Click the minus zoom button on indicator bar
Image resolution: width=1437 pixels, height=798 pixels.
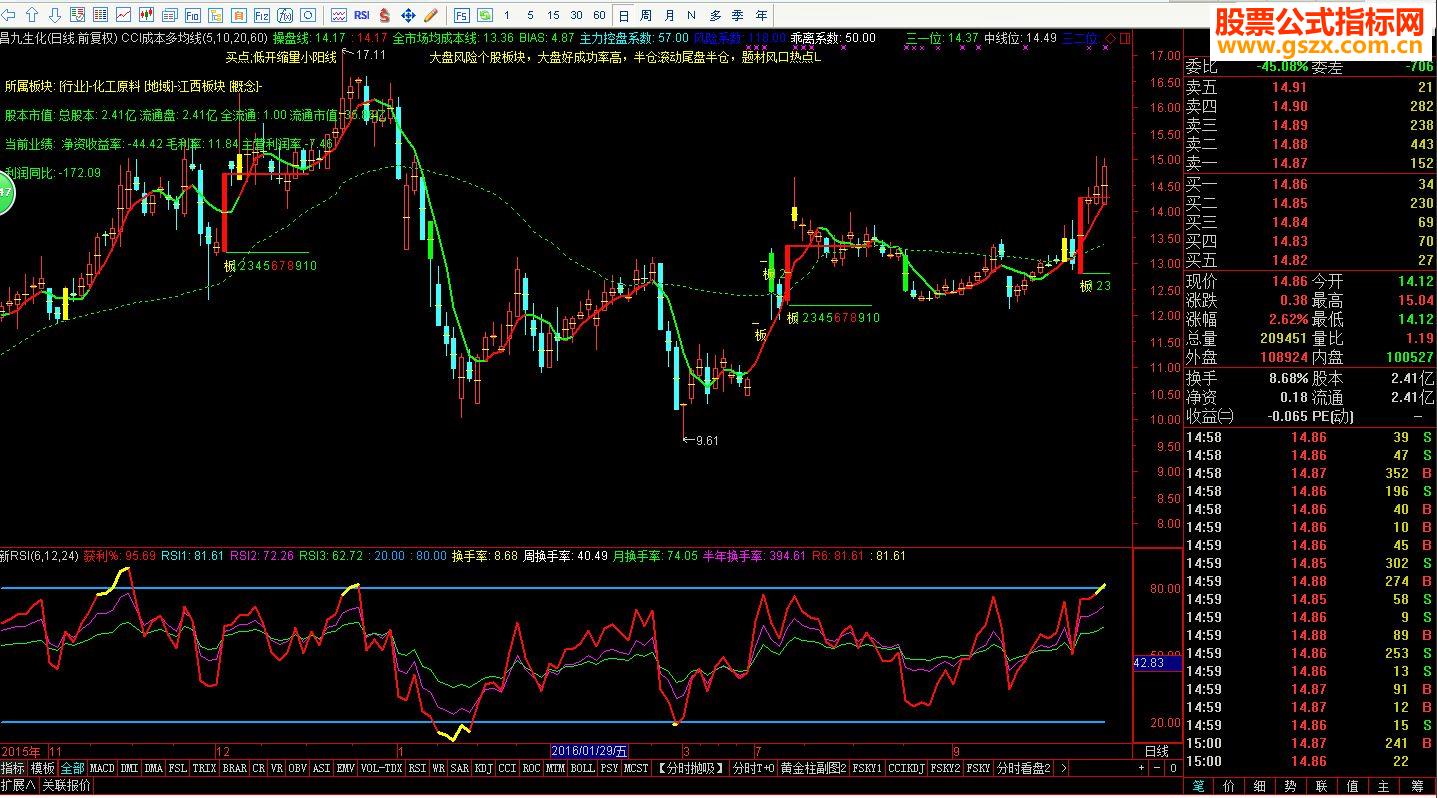coord(1157,768)
